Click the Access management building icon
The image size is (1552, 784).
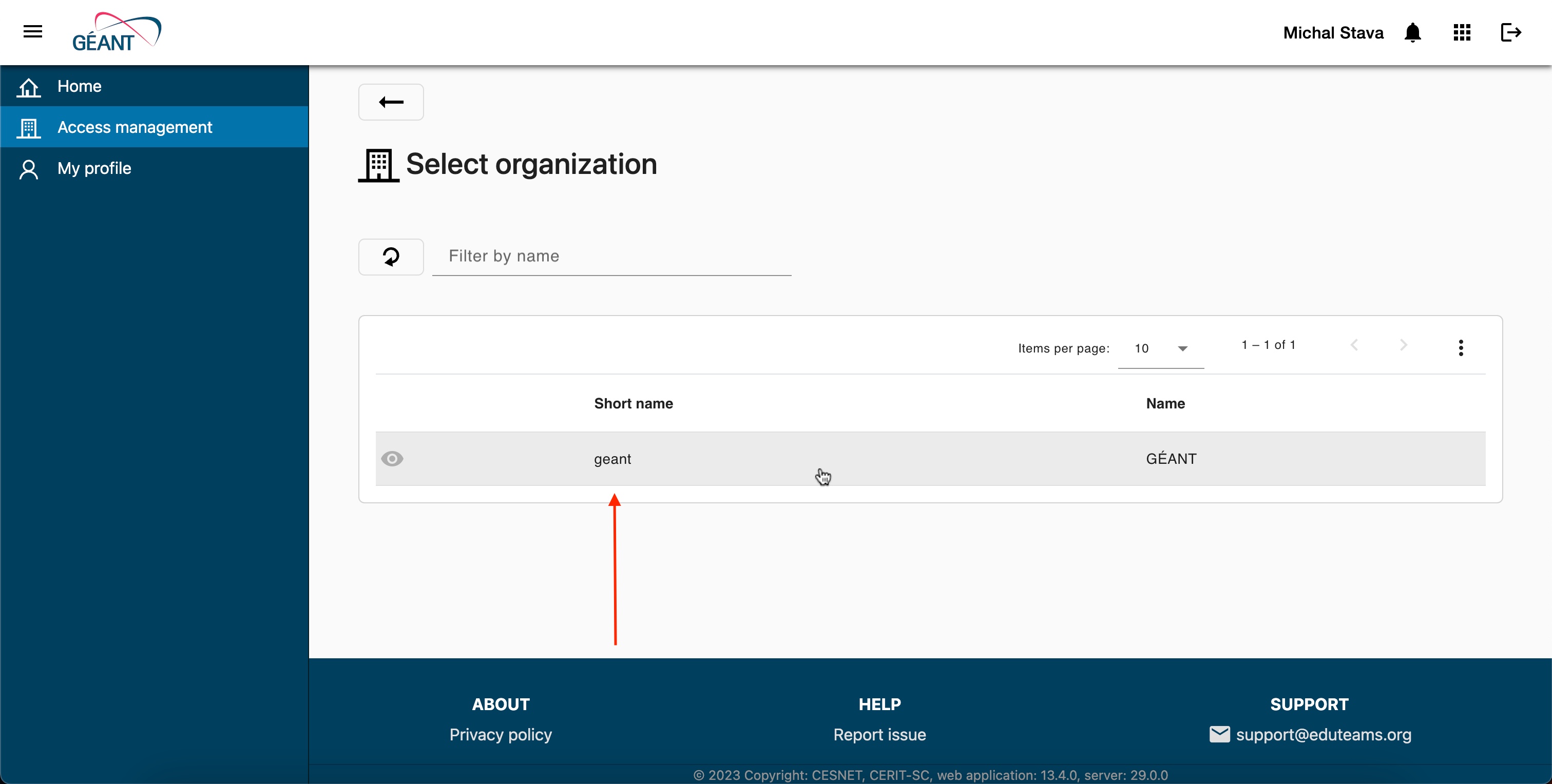(x=28, y=128)
